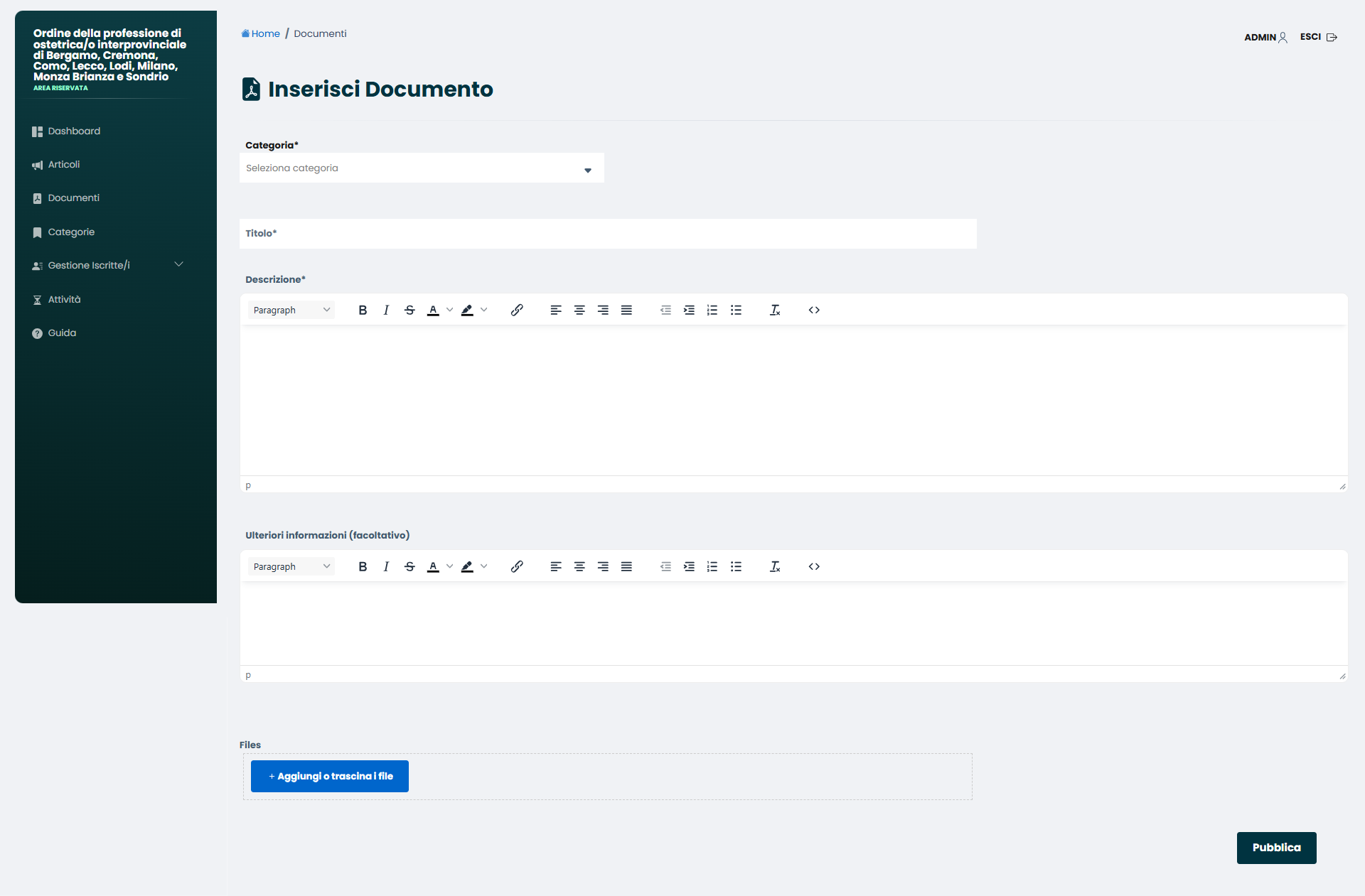
Task: Toggle italic in Descrizione editor toolbar
Action: click(386, 310)
